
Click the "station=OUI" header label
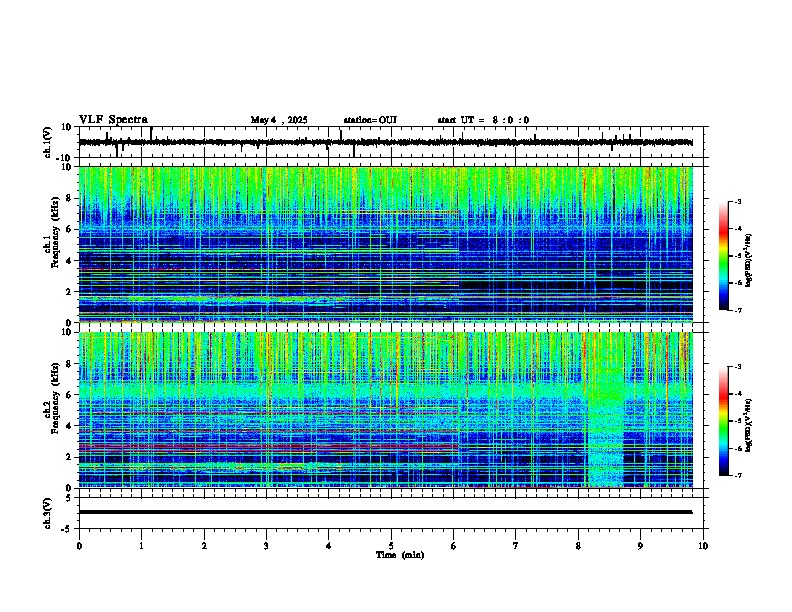(370, 120)
